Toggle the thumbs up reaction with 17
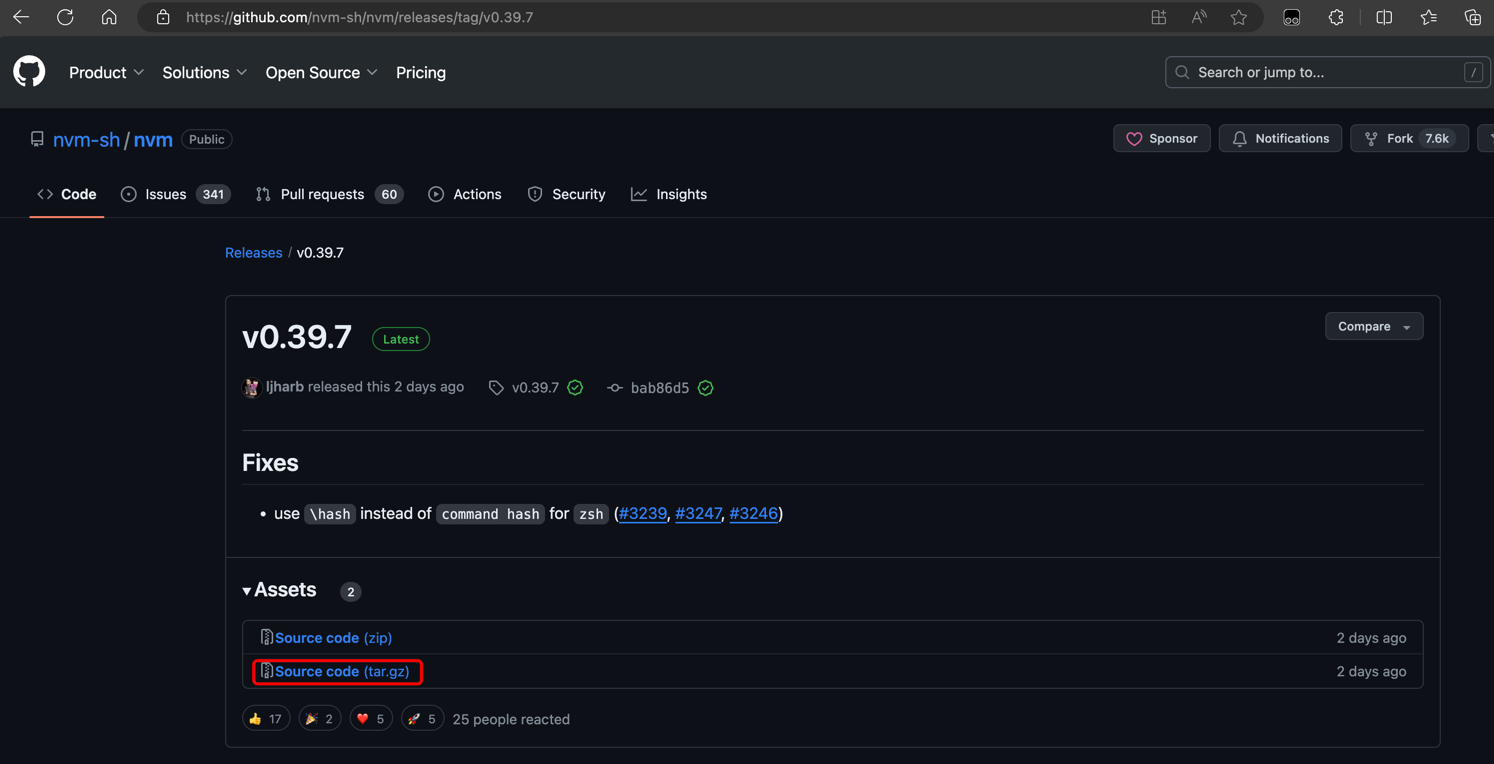The width and height of the screenshot is (1494, 764). click(x=266, y=719)
